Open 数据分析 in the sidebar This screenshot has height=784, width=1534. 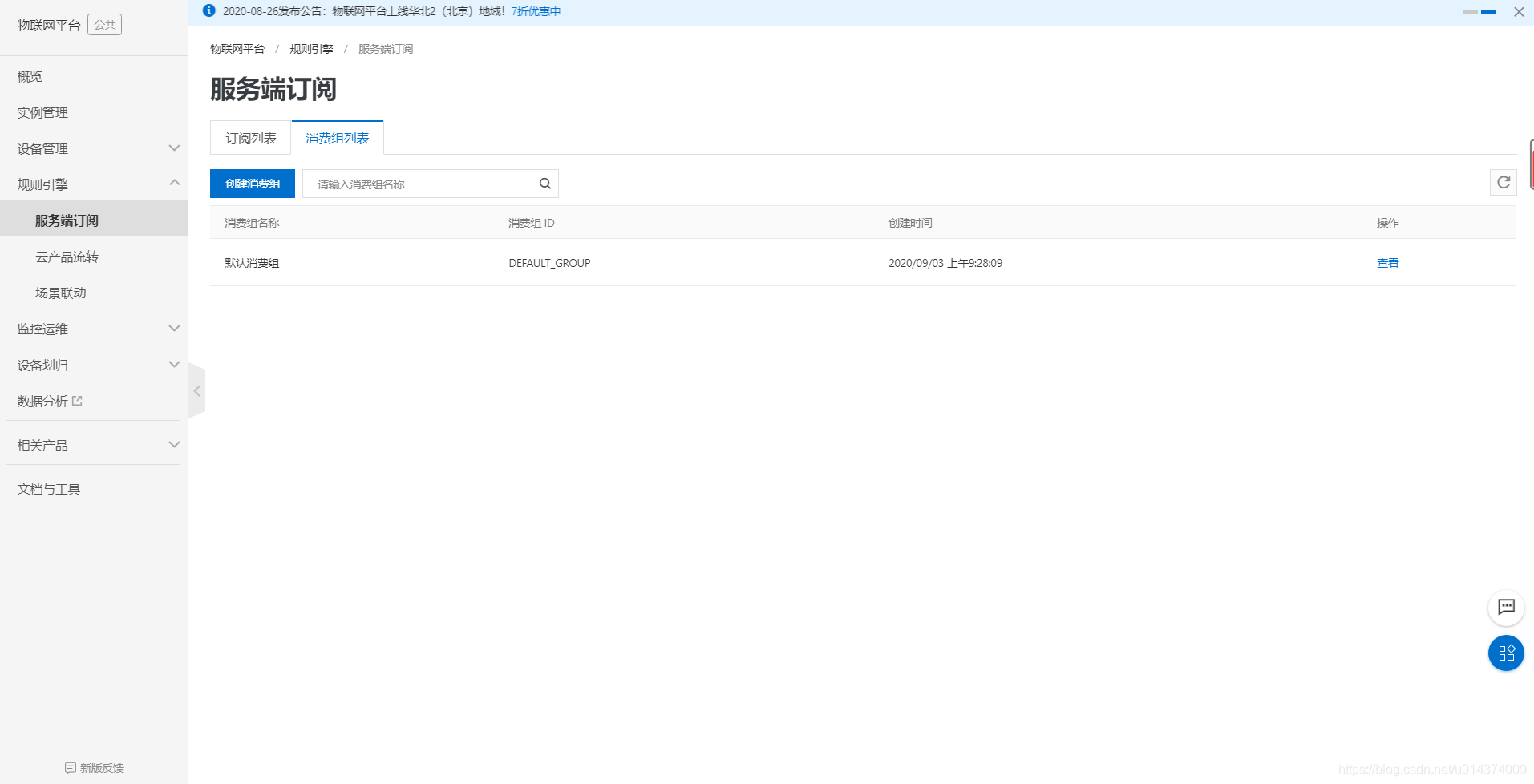[x=42, y=401]
